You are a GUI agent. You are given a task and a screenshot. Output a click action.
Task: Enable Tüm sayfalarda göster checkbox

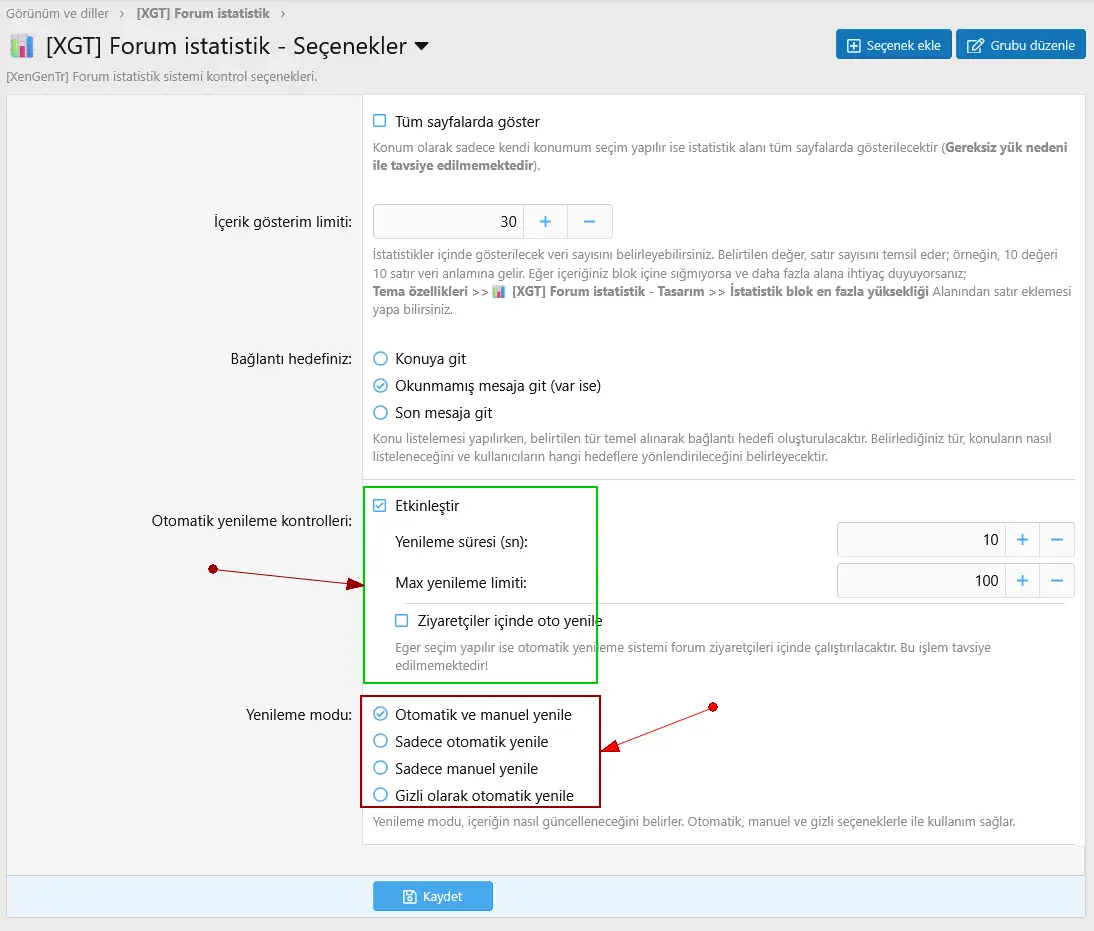[380, 121]
